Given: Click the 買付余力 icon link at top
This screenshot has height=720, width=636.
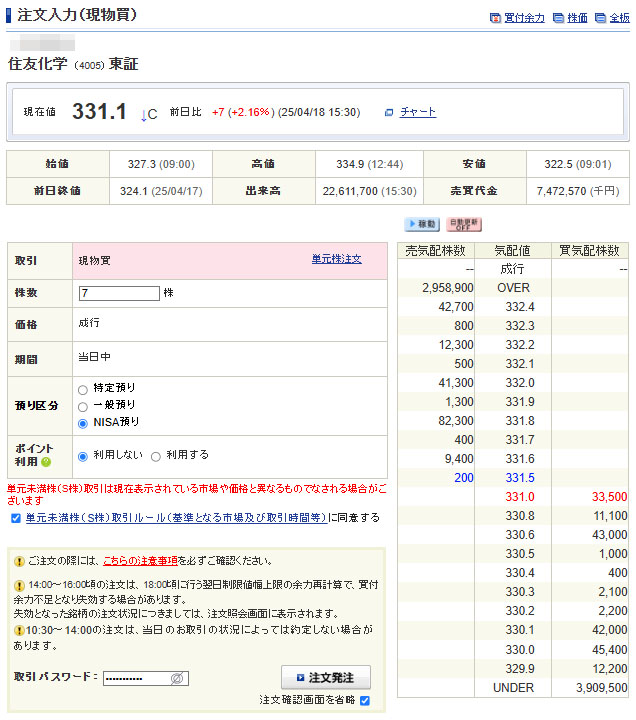Looking at the screenshot, I should click(516, 18).
